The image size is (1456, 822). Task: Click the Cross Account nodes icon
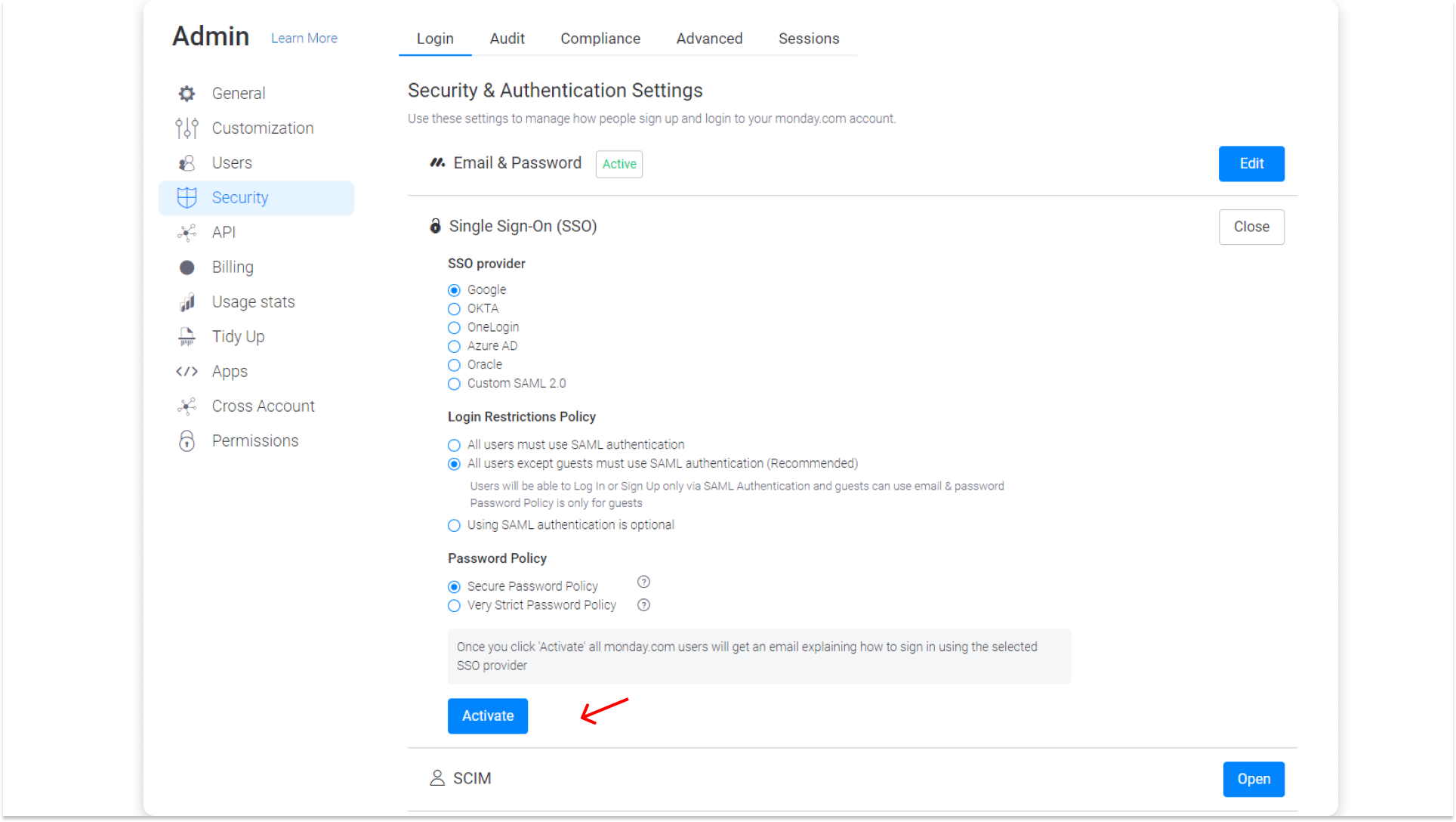(x=187, y=406)
